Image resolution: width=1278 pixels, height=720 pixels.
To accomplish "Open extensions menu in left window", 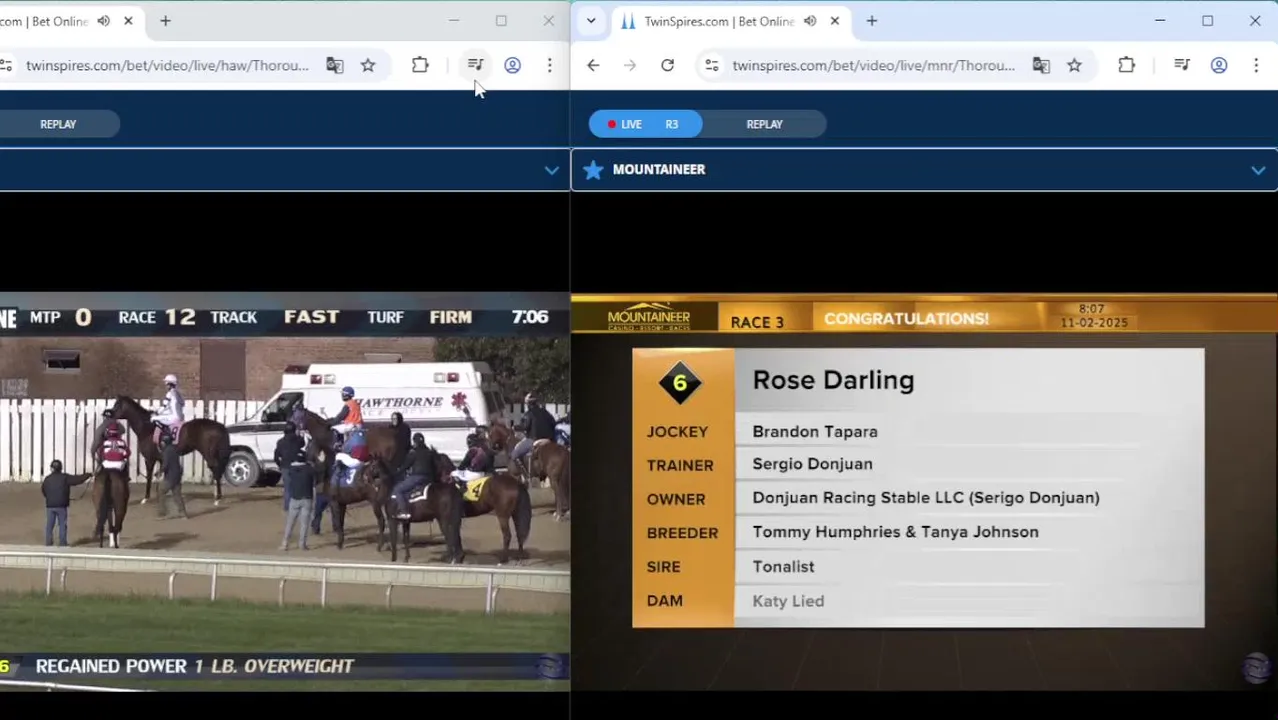I will 420,65.
